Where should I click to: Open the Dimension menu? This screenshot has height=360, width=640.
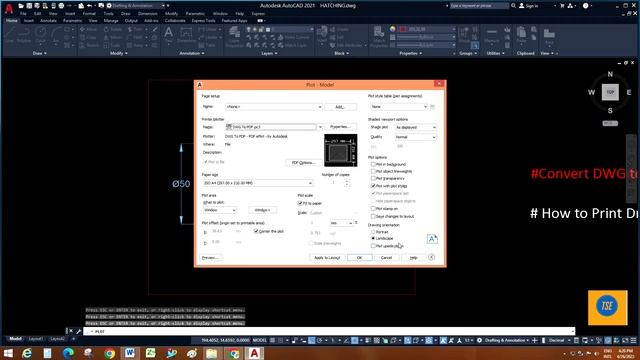point(147,13)
